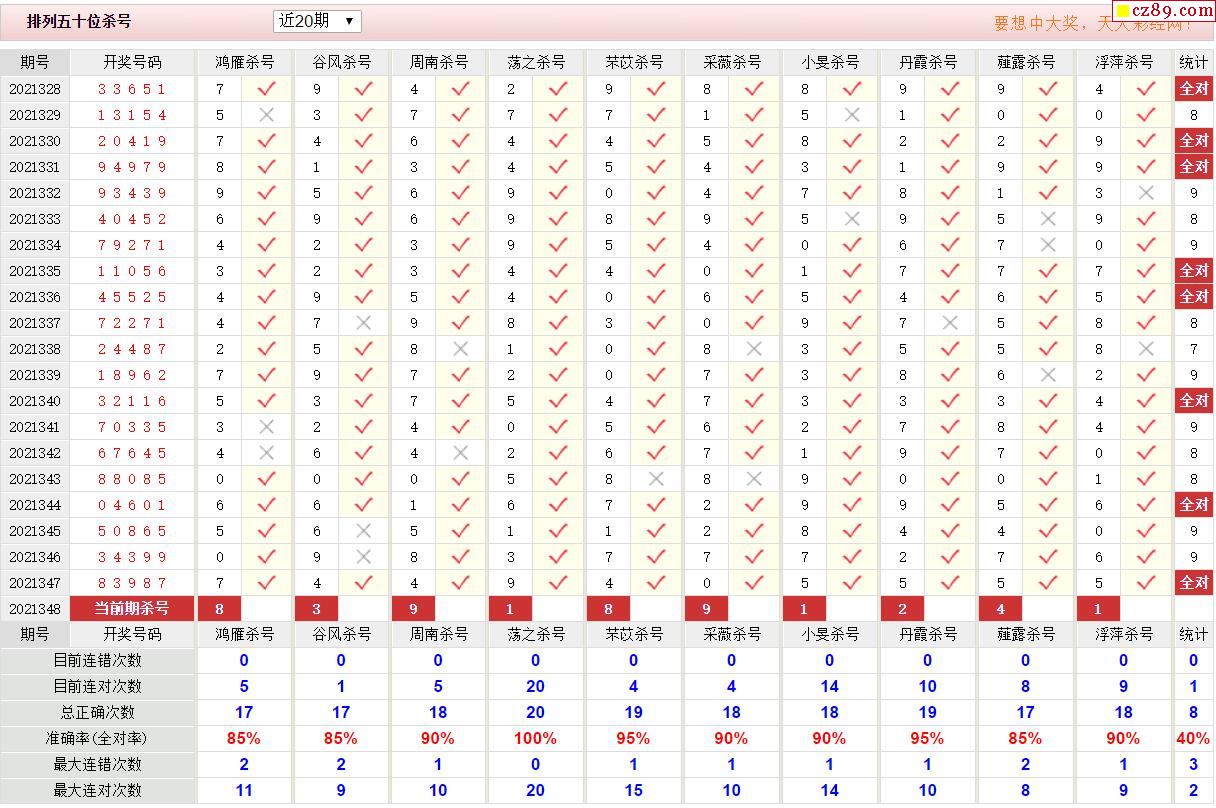Click winning numbers 8 3 9 8 7

pyautogui.click(x=133, y=583)
